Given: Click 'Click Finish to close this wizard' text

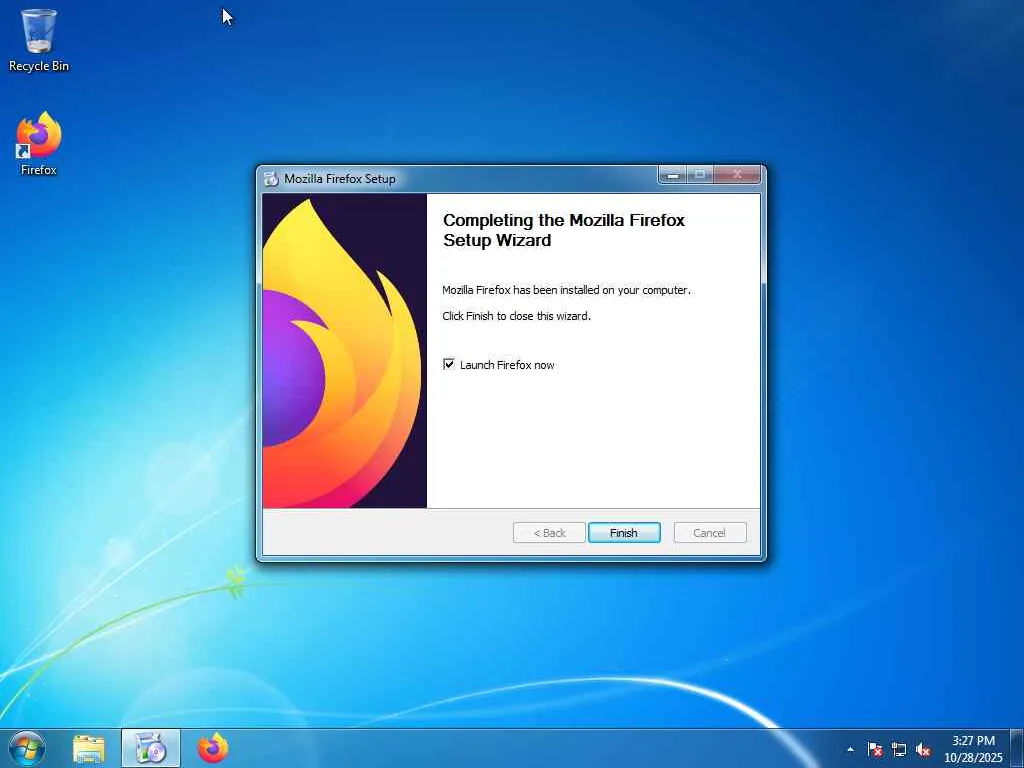Looking at the screenshot, I should 516,316.
